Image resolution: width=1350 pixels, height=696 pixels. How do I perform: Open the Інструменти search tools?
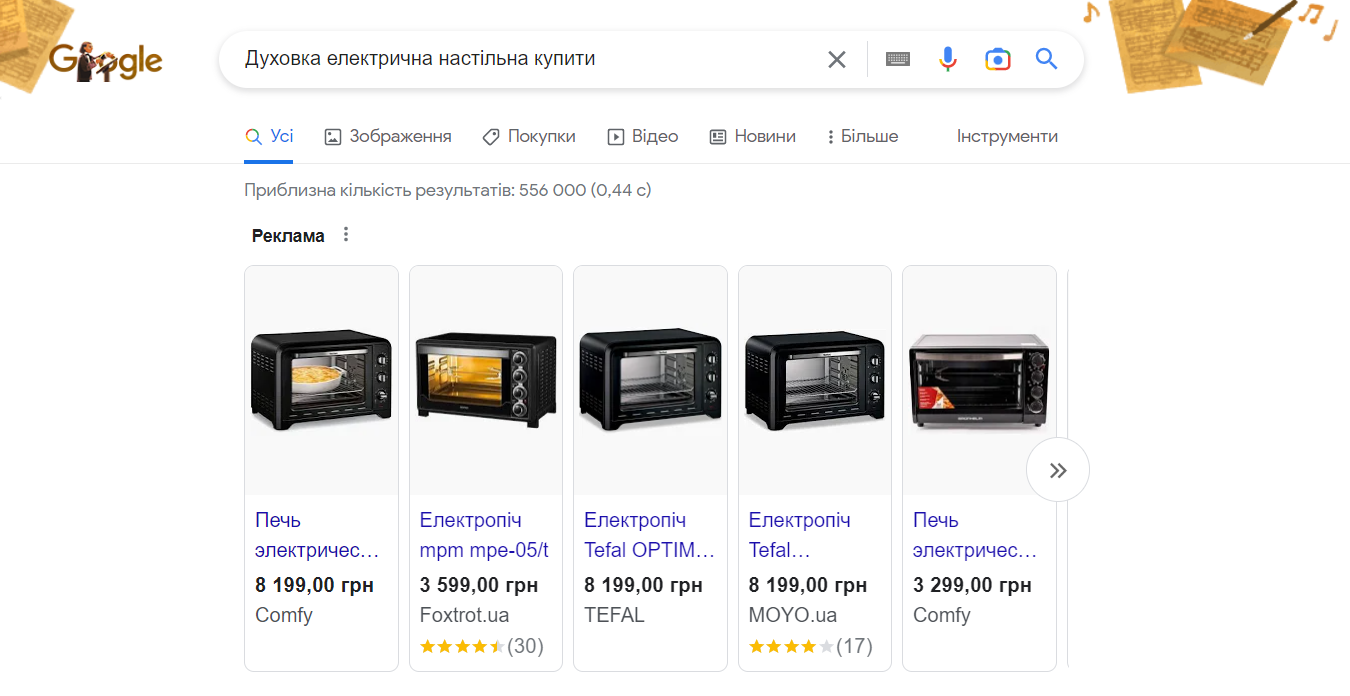[1007, 137]
